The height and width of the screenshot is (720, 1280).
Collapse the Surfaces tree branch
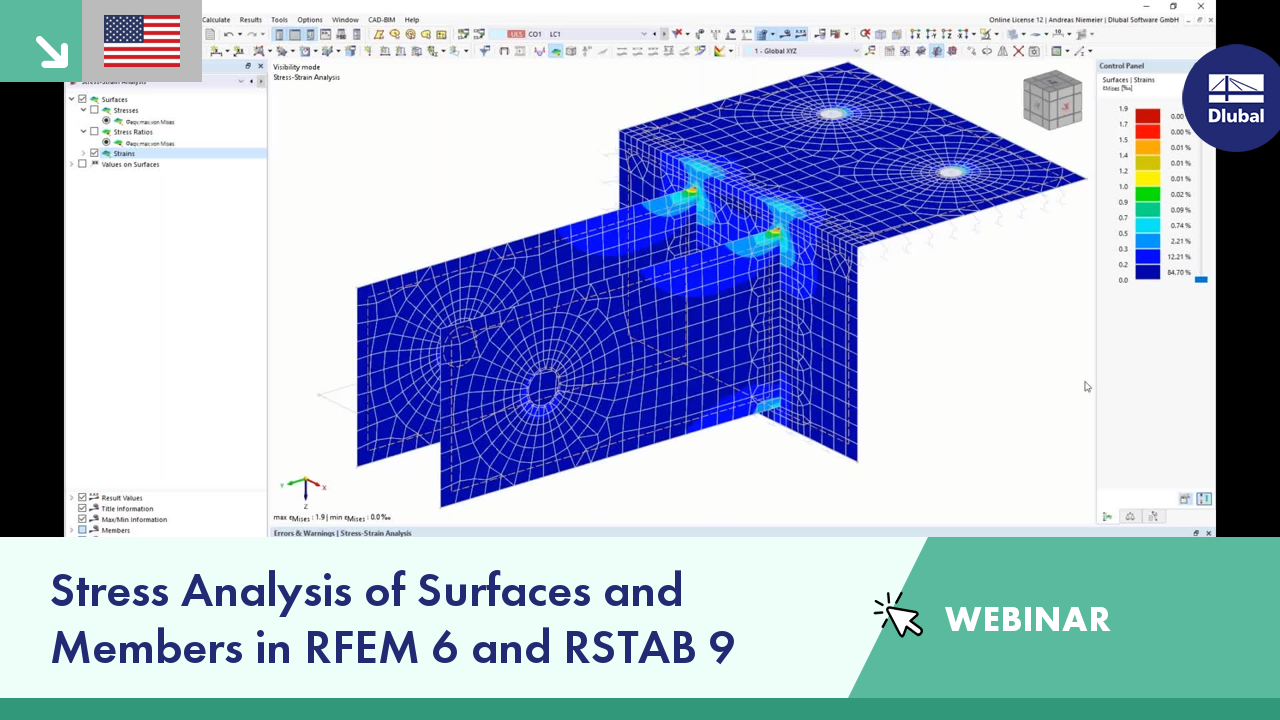tap(71, 99)
